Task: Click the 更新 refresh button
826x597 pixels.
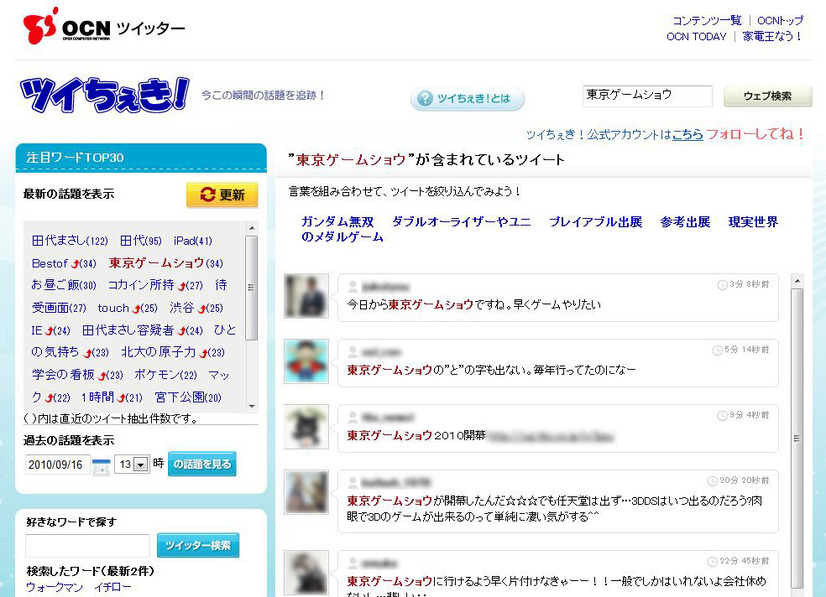Action: pos(222,195)
